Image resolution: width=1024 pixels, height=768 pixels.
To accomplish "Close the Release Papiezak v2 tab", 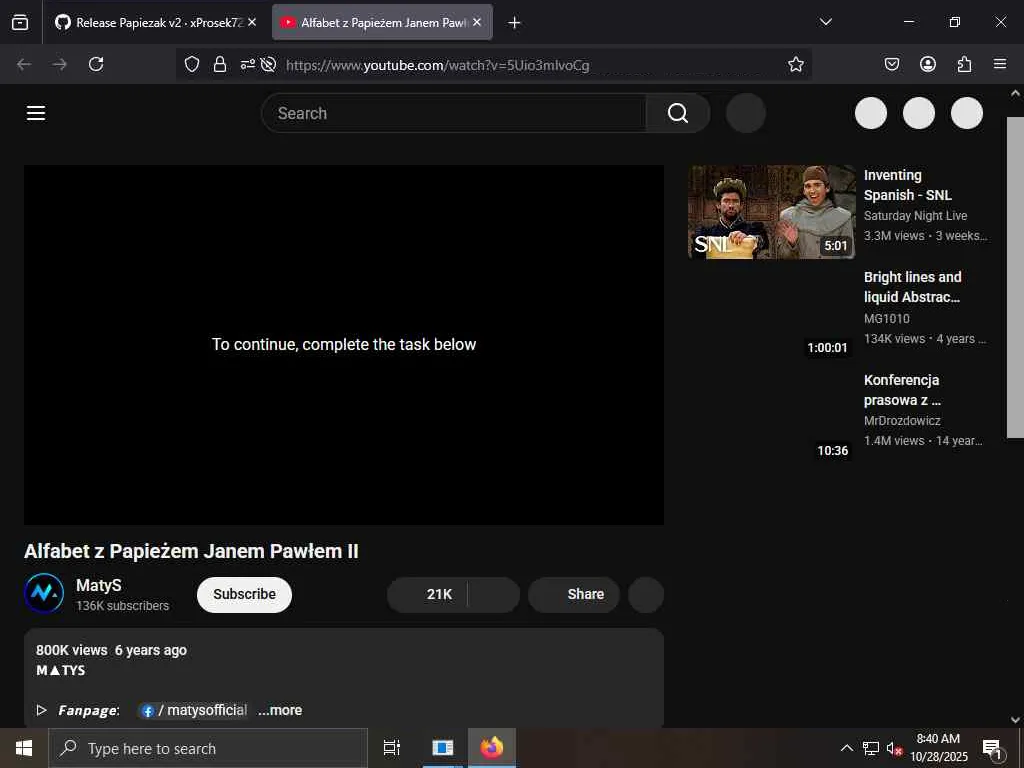I will 252,22.
